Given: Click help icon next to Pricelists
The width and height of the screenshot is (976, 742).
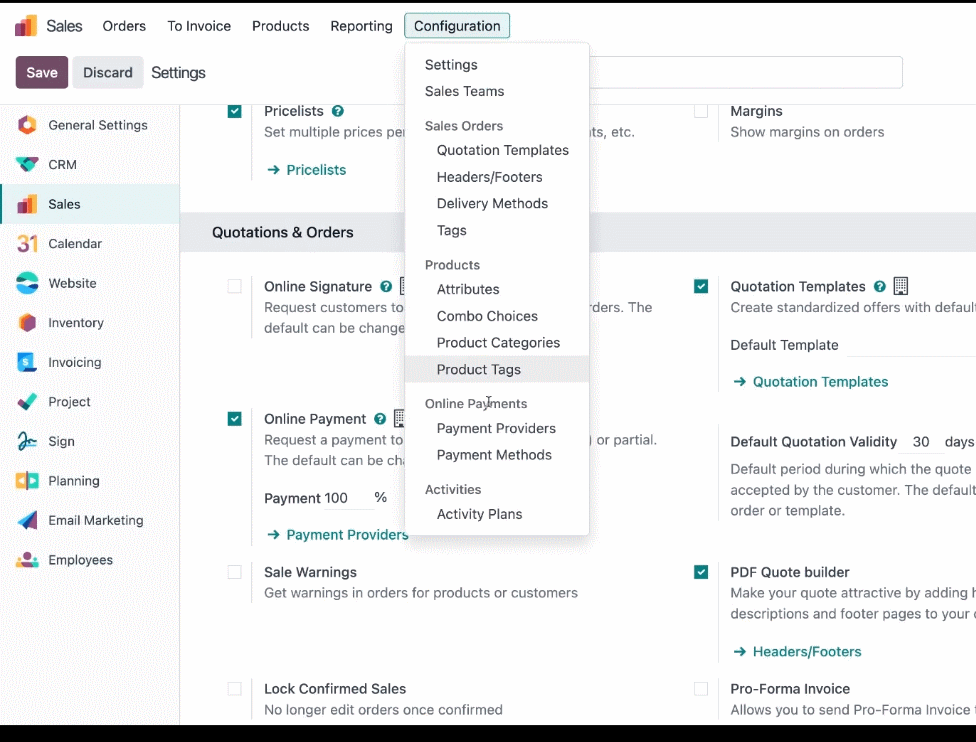Looking at the screenshot, I should tap(337, 111).
